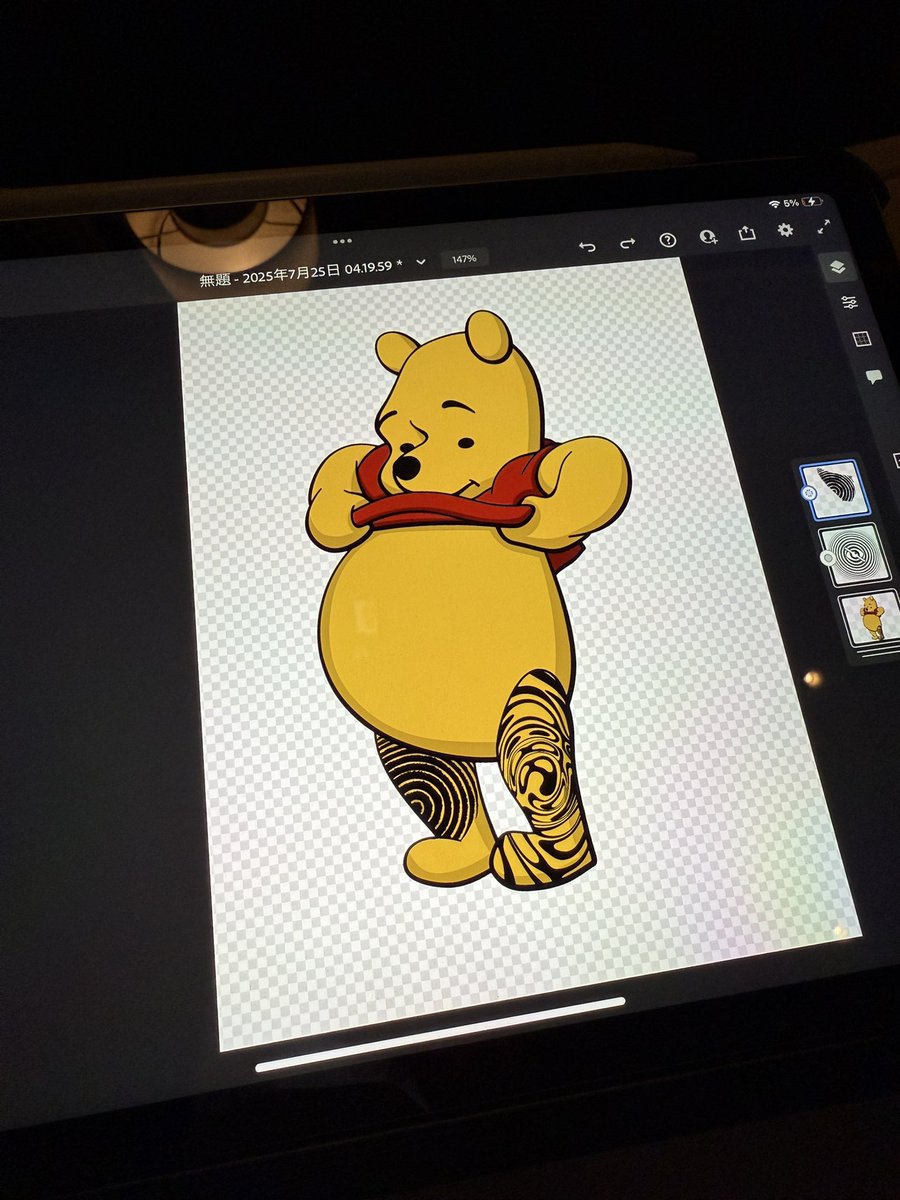
Task: Open app settings gear
Action: click(786, 229)
